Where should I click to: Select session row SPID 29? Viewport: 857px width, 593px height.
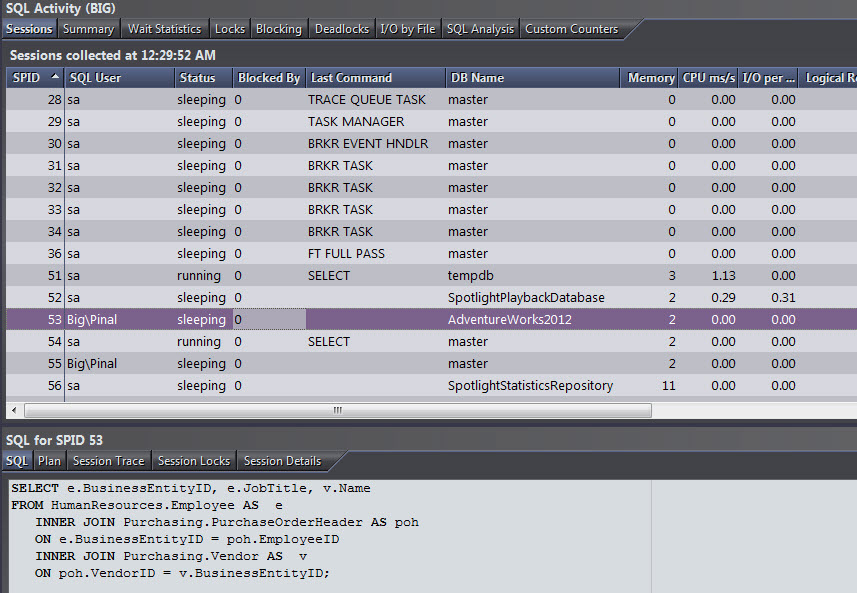click(432, 121)
